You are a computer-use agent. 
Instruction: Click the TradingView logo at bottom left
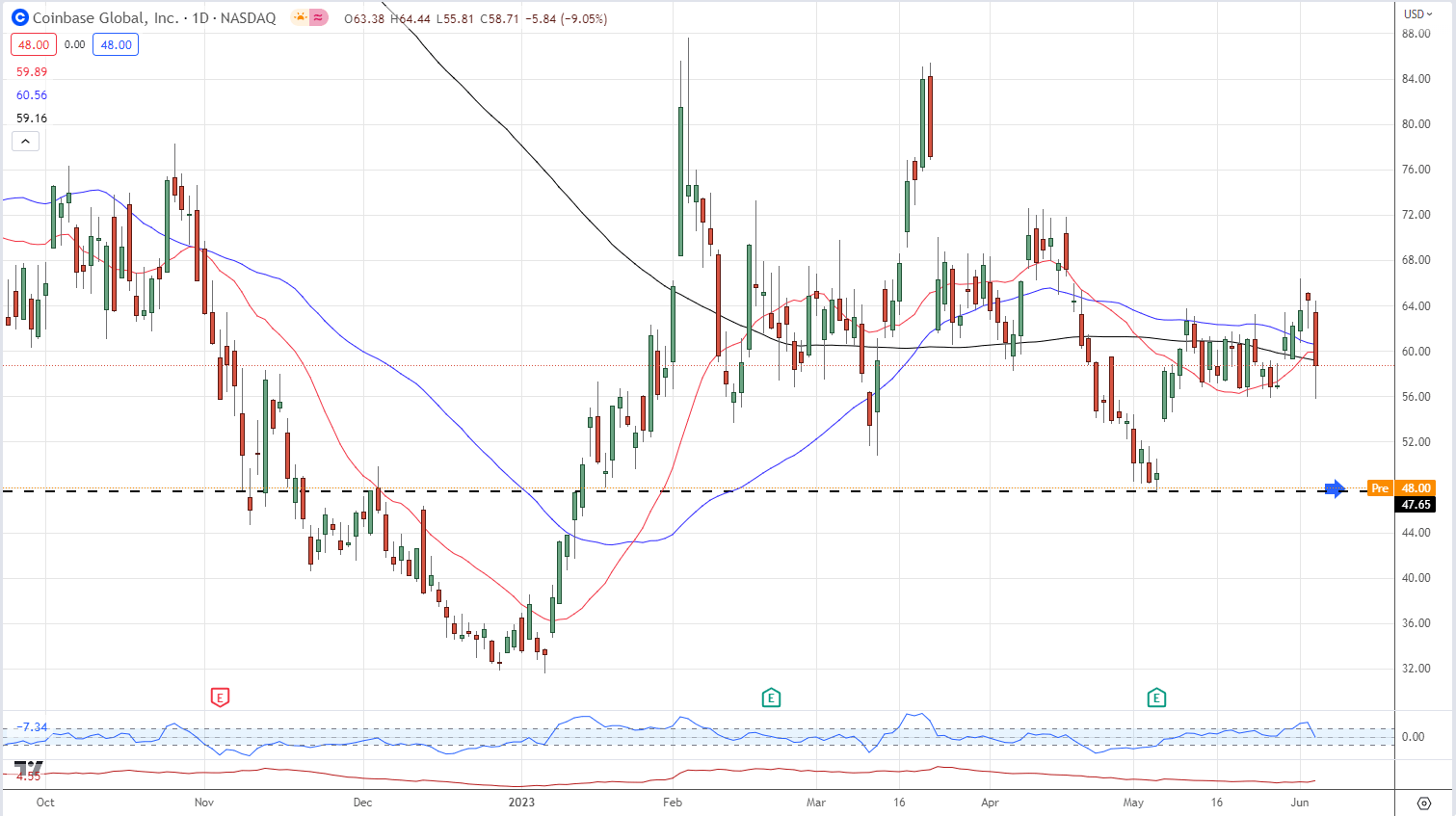pos(28,769)
